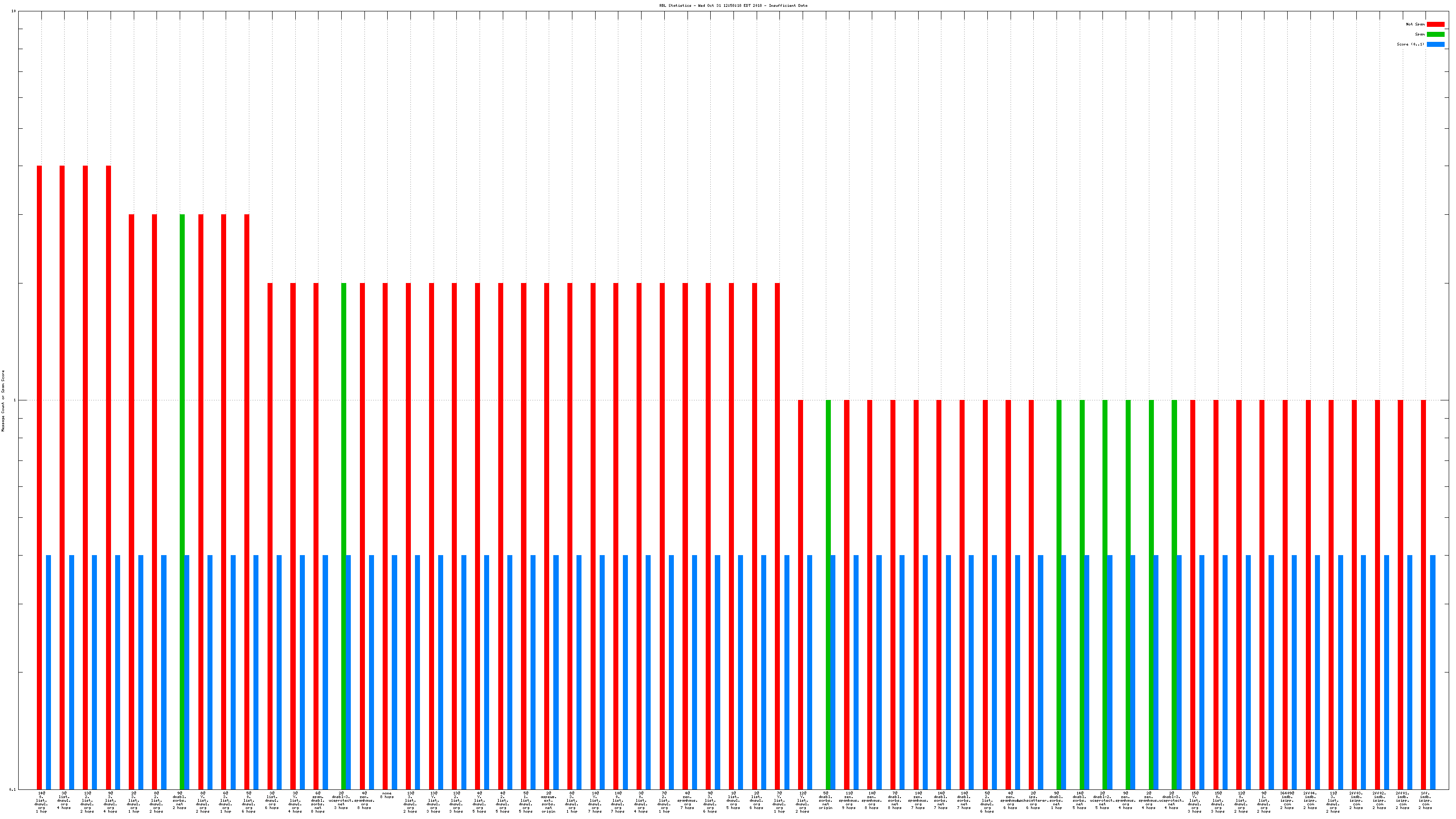Select the 'Score (0..1)' legend label text
The height and width of the screenshot is (819, 1456).
coord(1410,44)
